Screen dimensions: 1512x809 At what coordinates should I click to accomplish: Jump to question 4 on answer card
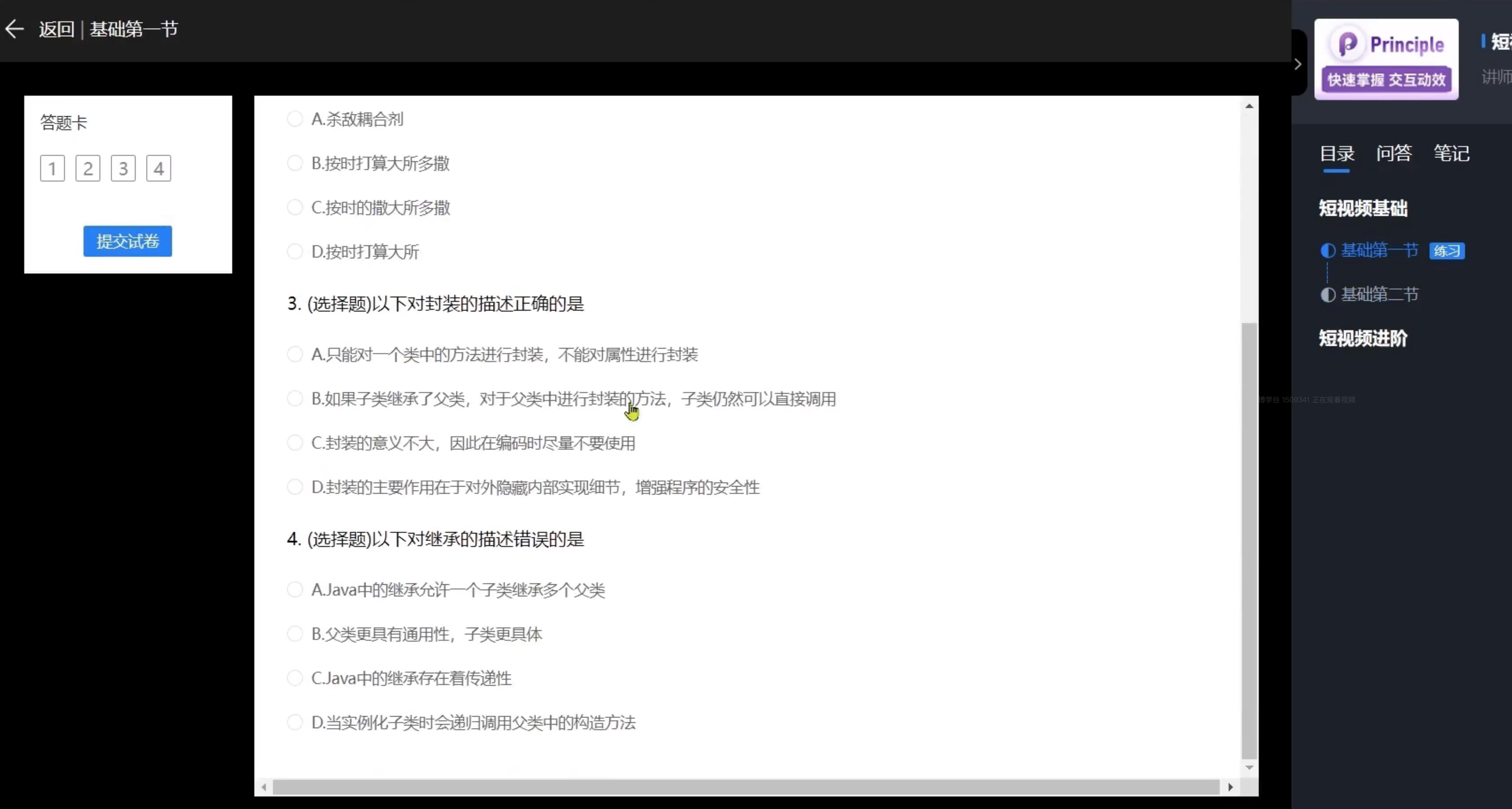[159, 169]
